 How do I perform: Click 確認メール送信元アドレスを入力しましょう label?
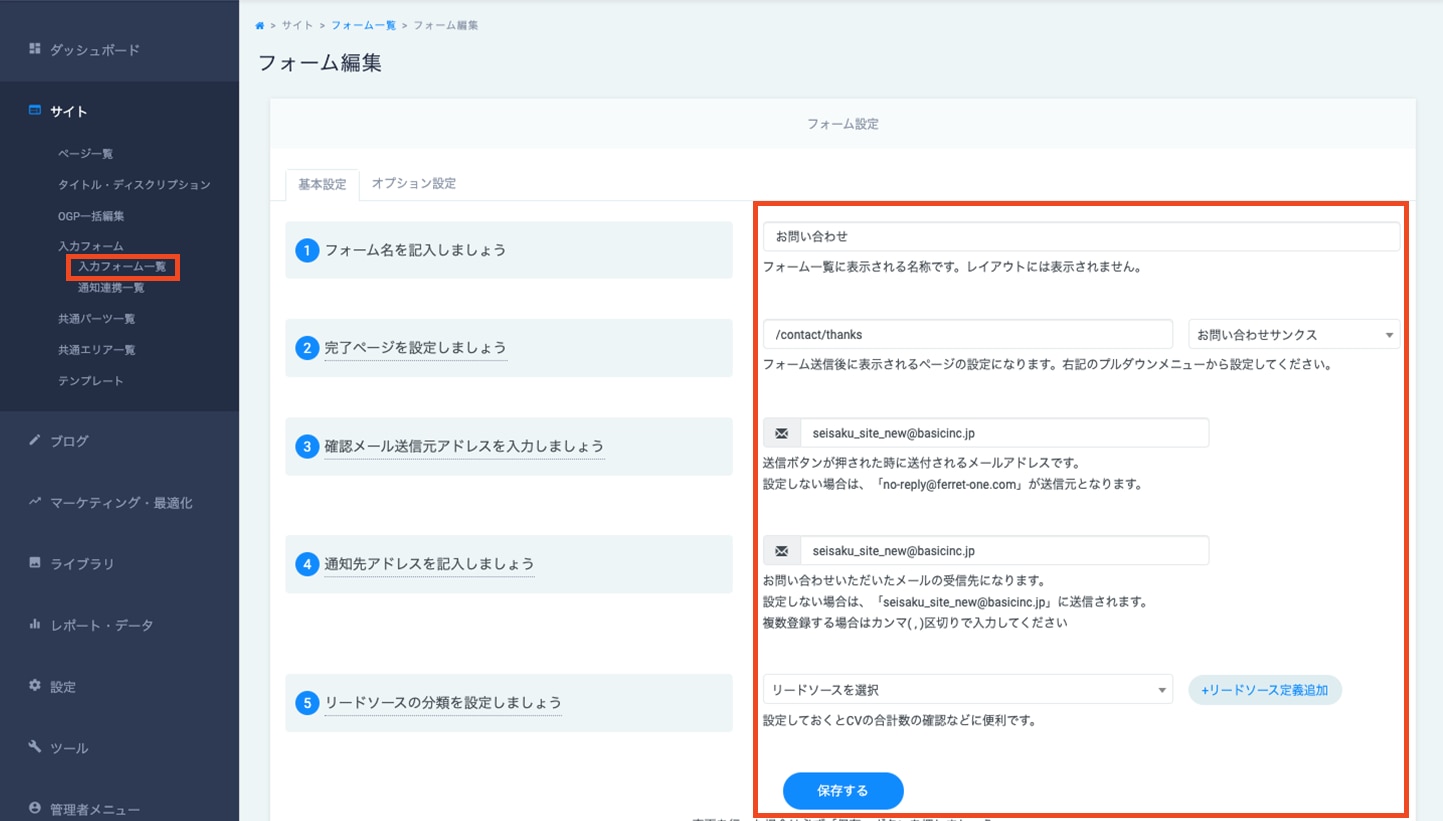click(x=464, y=446)
